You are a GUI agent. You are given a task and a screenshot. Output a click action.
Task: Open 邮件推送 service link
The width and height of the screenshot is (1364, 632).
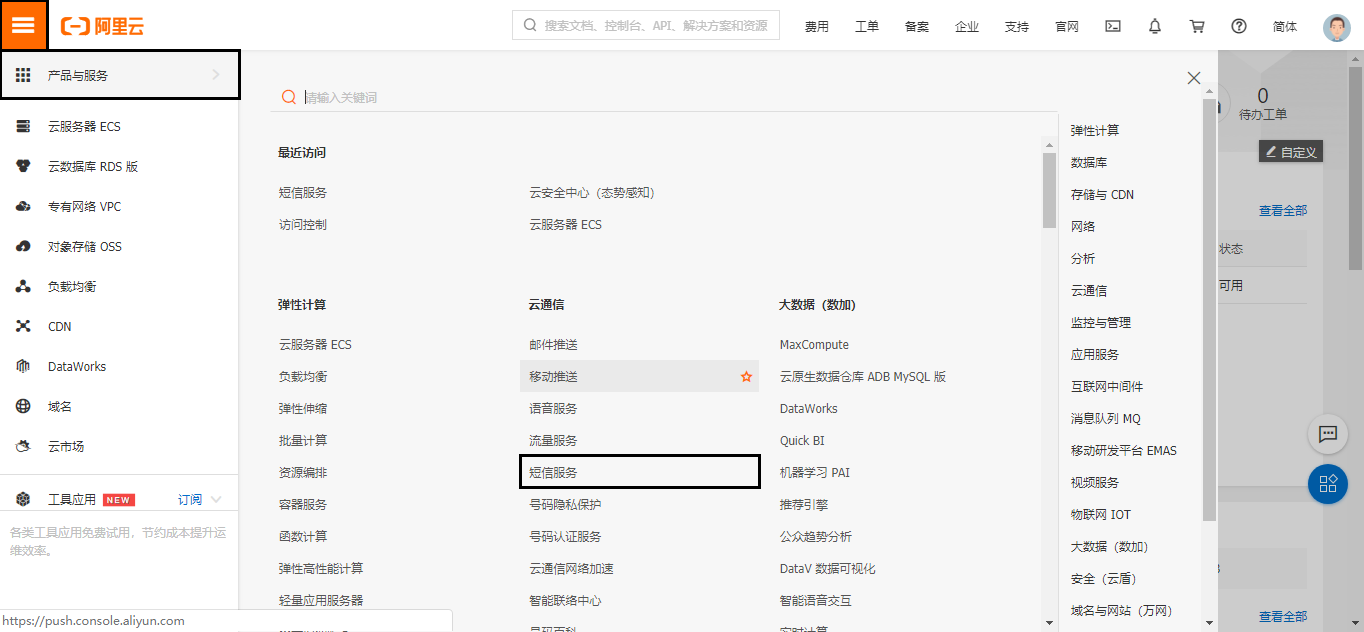coord(553,345)
